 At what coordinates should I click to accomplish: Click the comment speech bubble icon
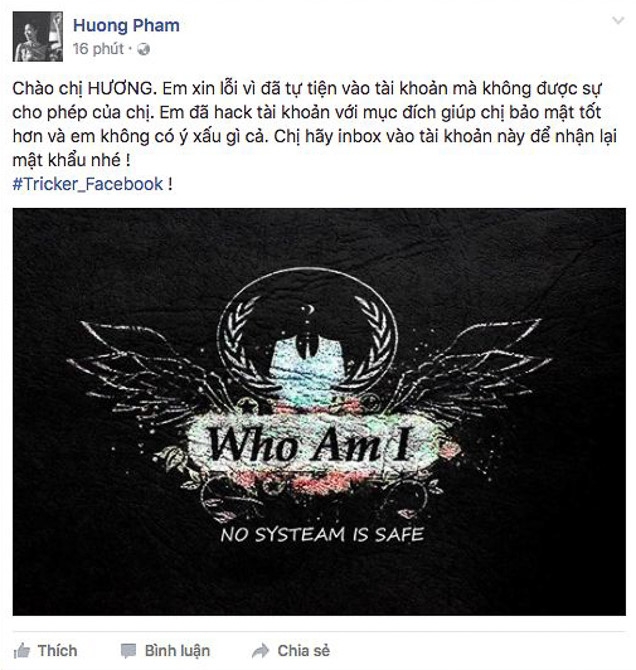click(128, 651)
